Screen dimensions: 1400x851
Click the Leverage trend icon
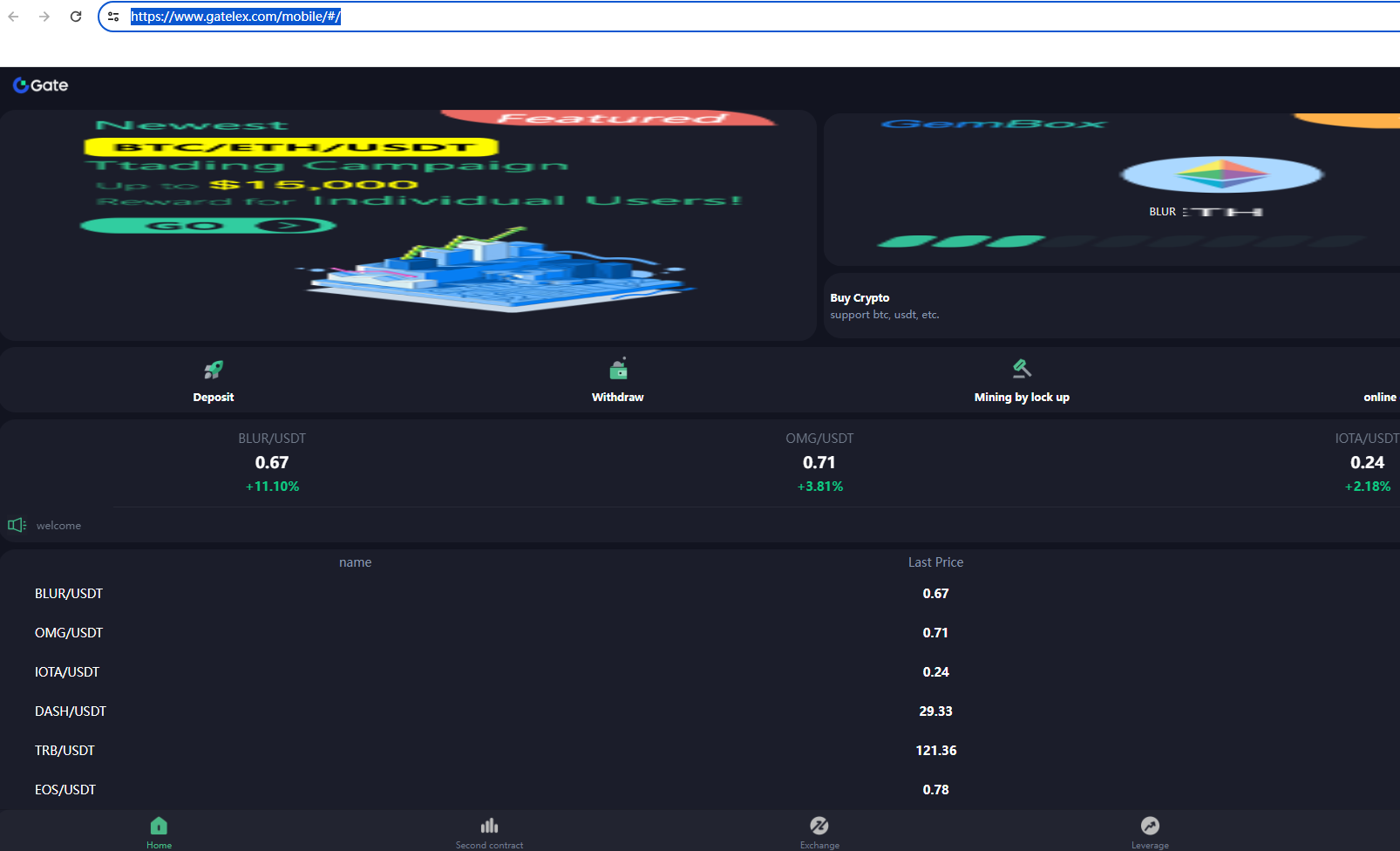click(x=1150, y=826)
